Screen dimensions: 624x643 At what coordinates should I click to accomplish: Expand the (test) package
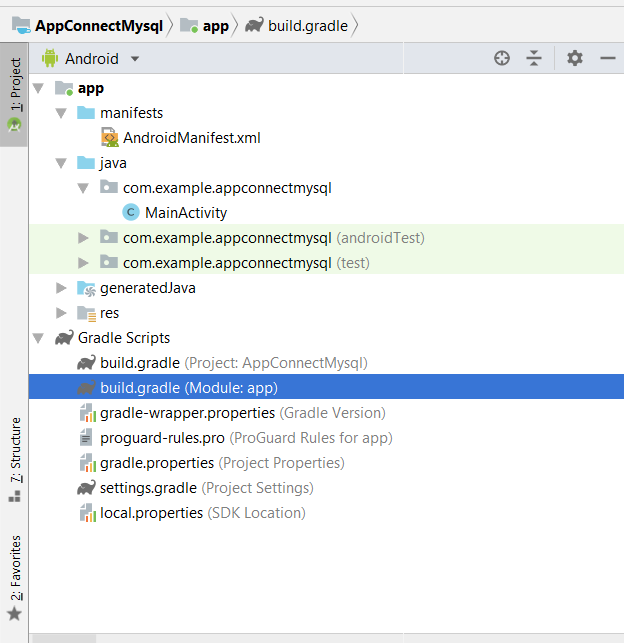(x=83, y=263)
